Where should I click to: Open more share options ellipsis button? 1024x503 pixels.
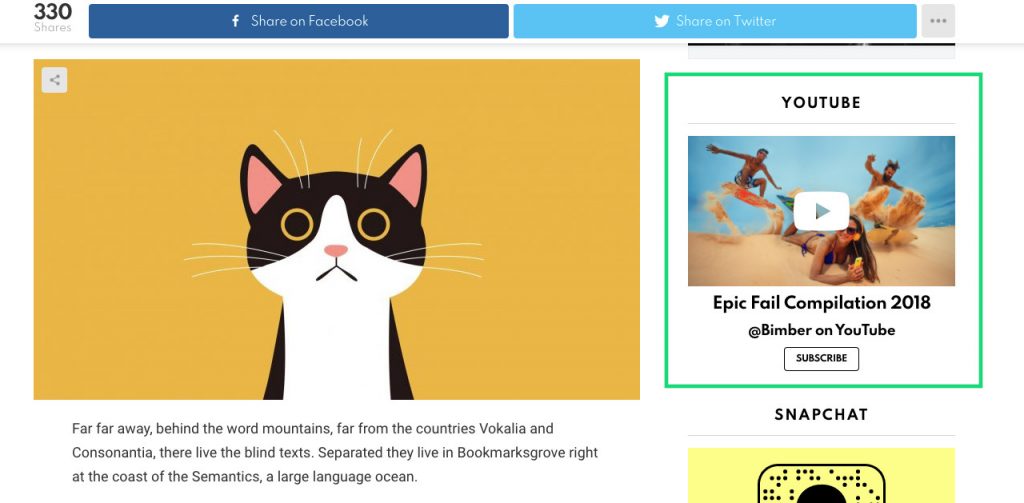[x=938, y=21]
